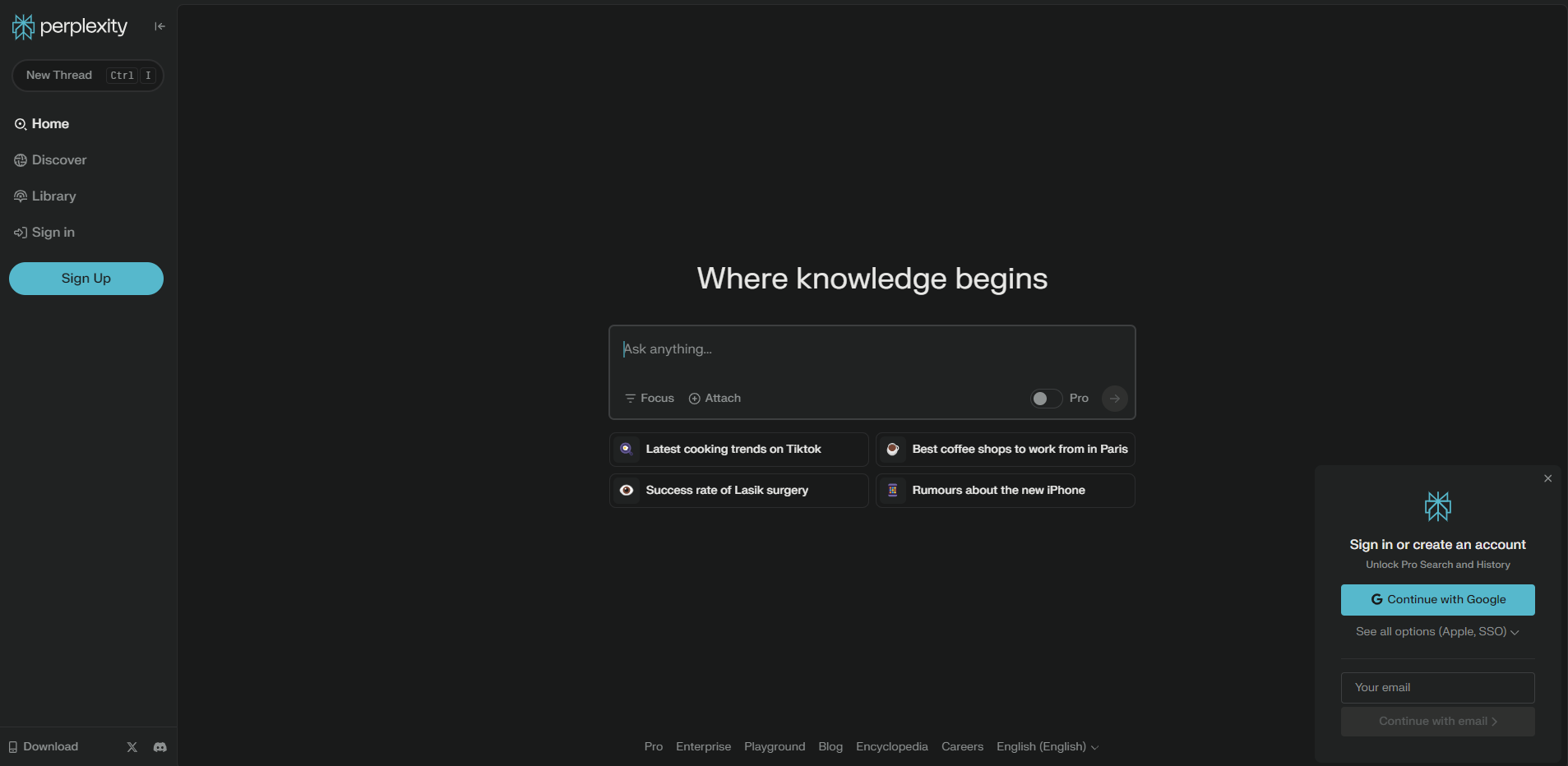
Task: Click the Your email input field
Action: [1436, 687]
